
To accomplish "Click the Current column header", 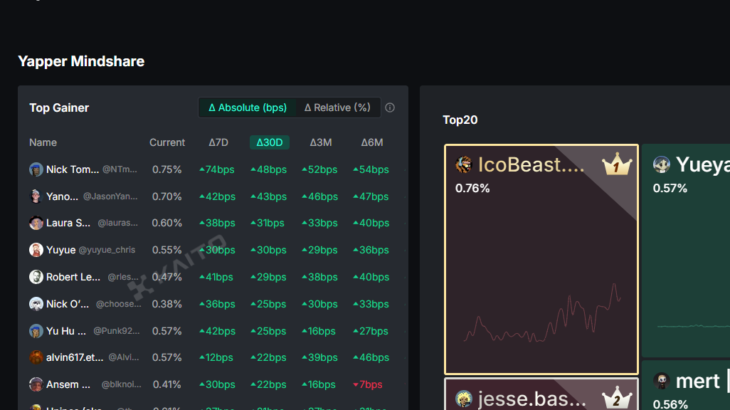I will pyautogui.click(x=167, y=142).
